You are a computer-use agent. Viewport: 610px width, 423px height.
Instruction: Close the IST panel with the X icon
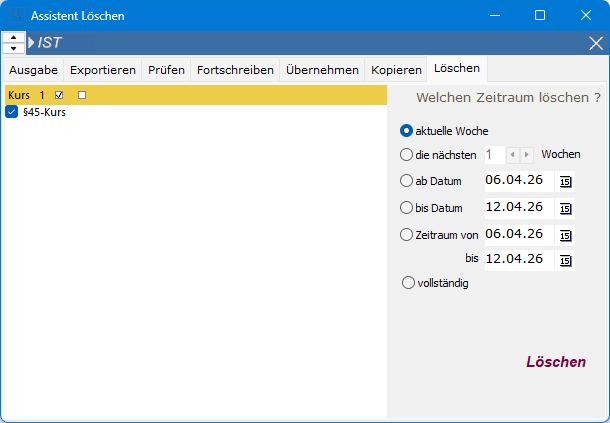tap(595, 43)
